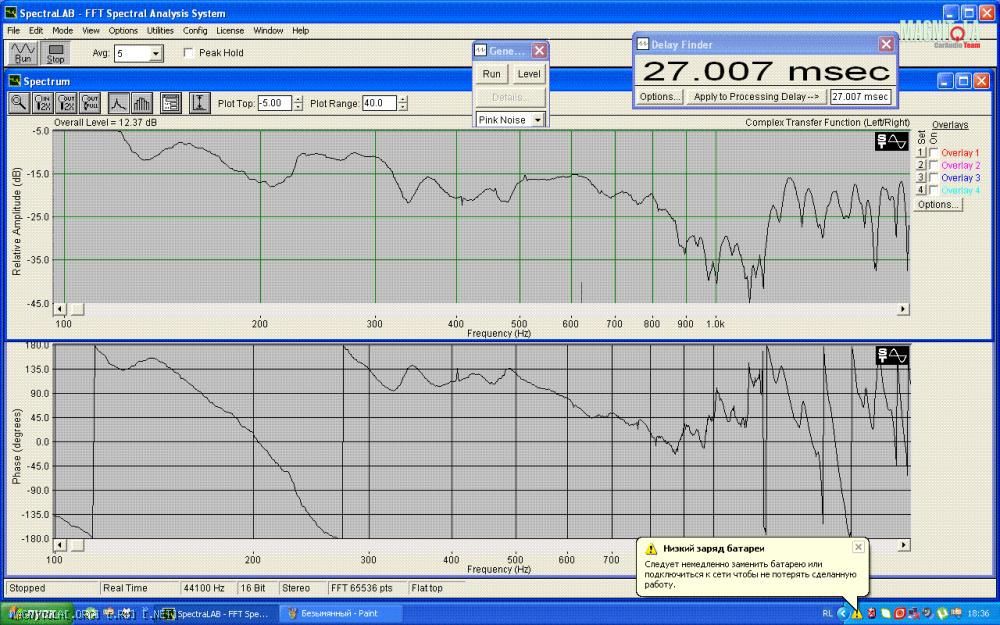
Task: Switch to bar graph display icon
Action: click(142, 103)
